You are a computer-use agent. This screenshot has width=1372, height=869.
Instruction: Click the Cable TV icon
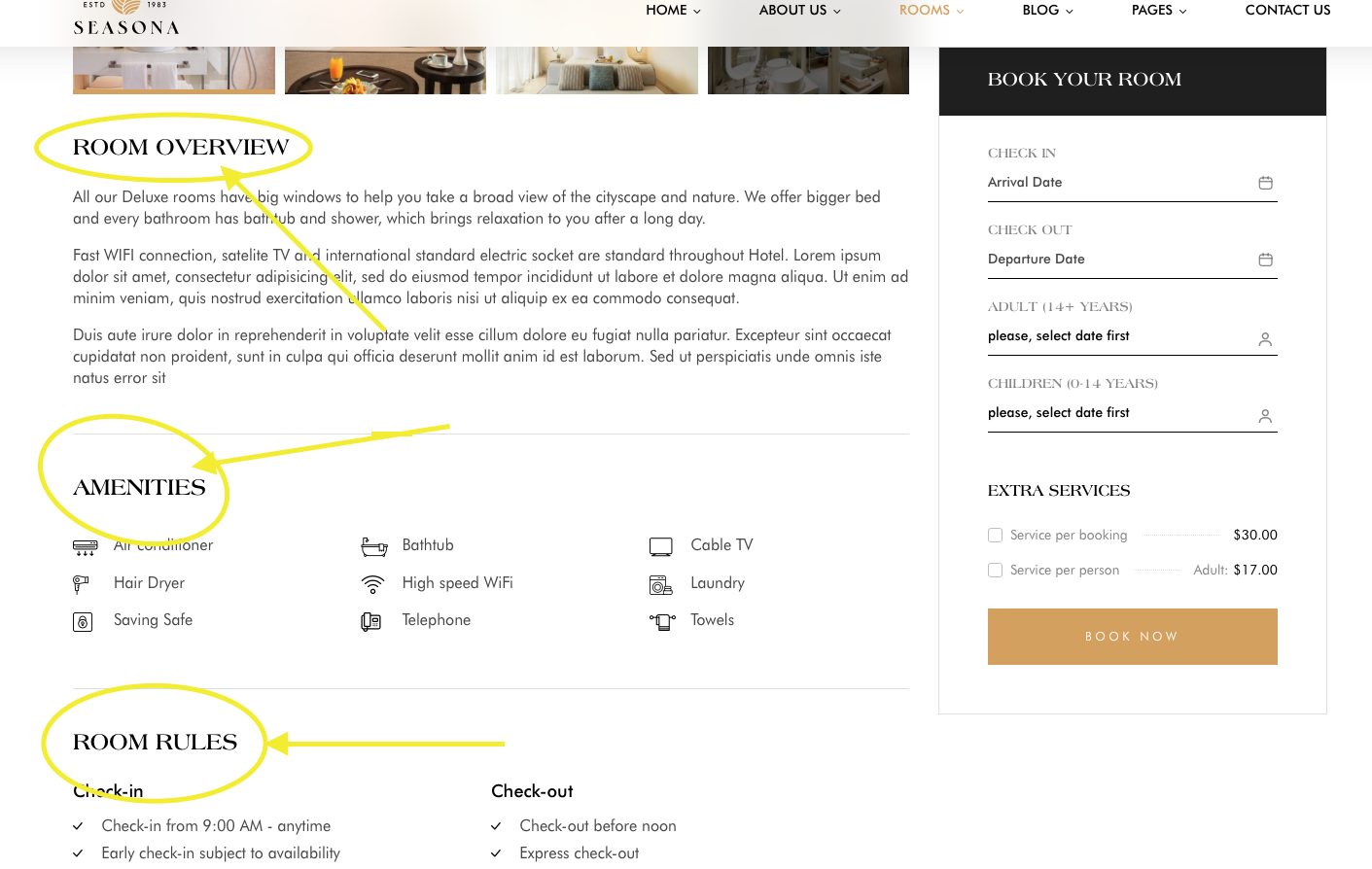[661, 546]
